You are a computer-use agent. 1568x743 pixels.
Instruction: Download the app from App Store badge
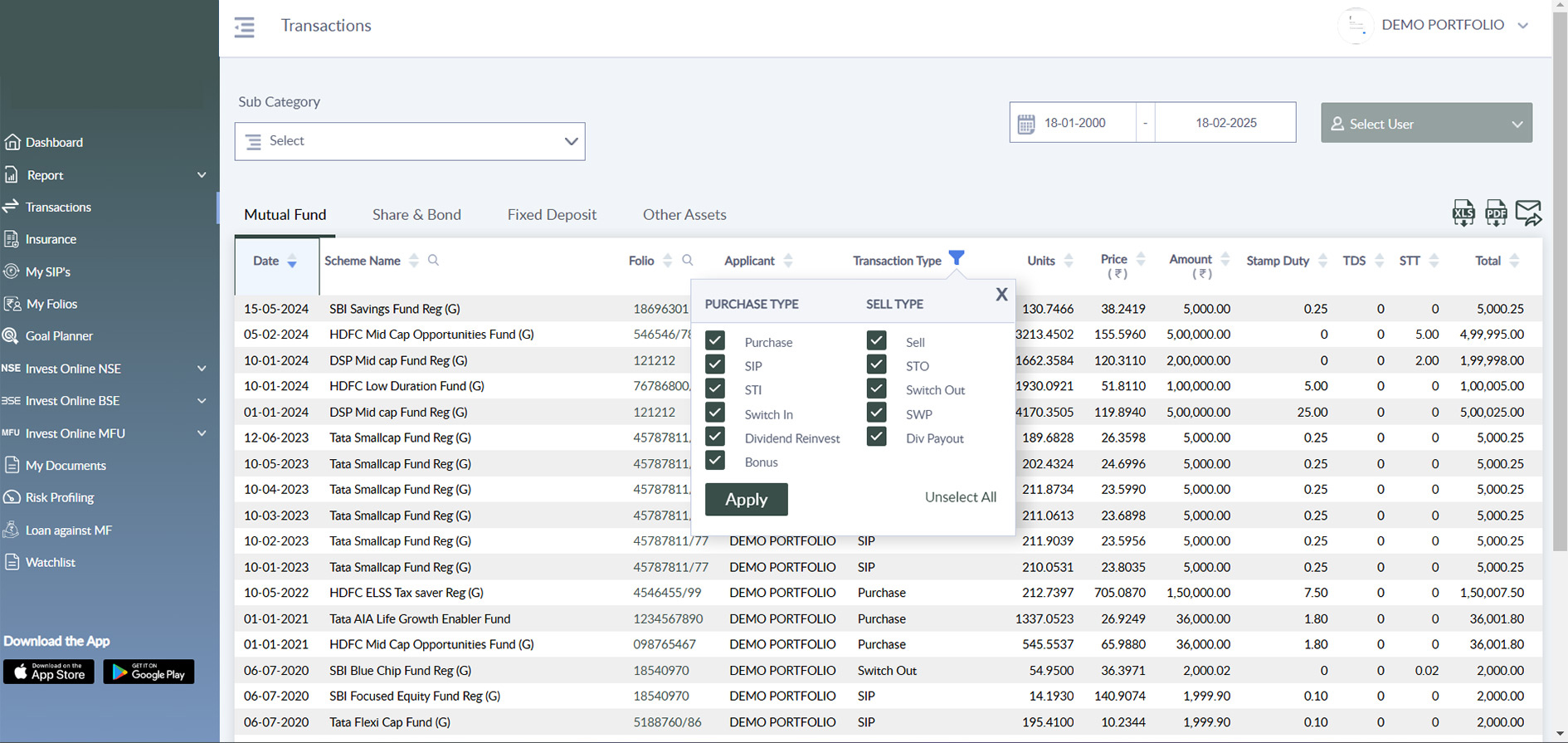[49, 672]
